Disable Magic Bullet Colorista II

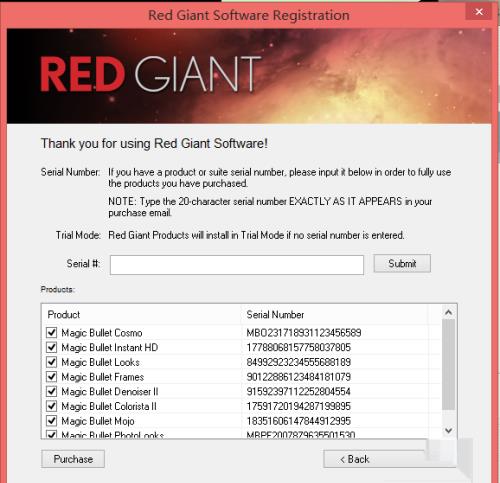click(x=51, y=406)
